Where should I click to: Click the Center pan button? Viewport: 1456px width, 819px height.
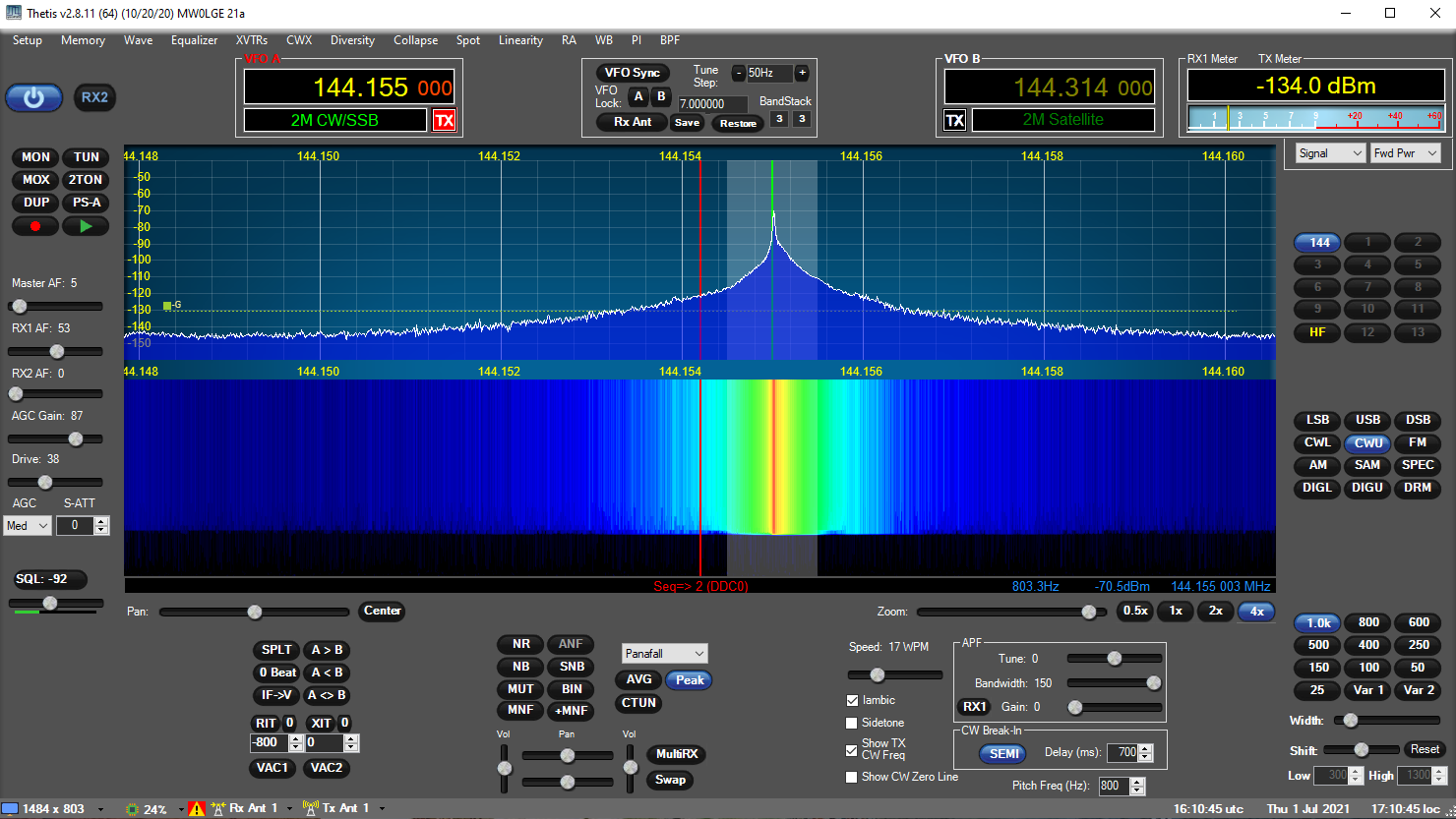[382, 611]
